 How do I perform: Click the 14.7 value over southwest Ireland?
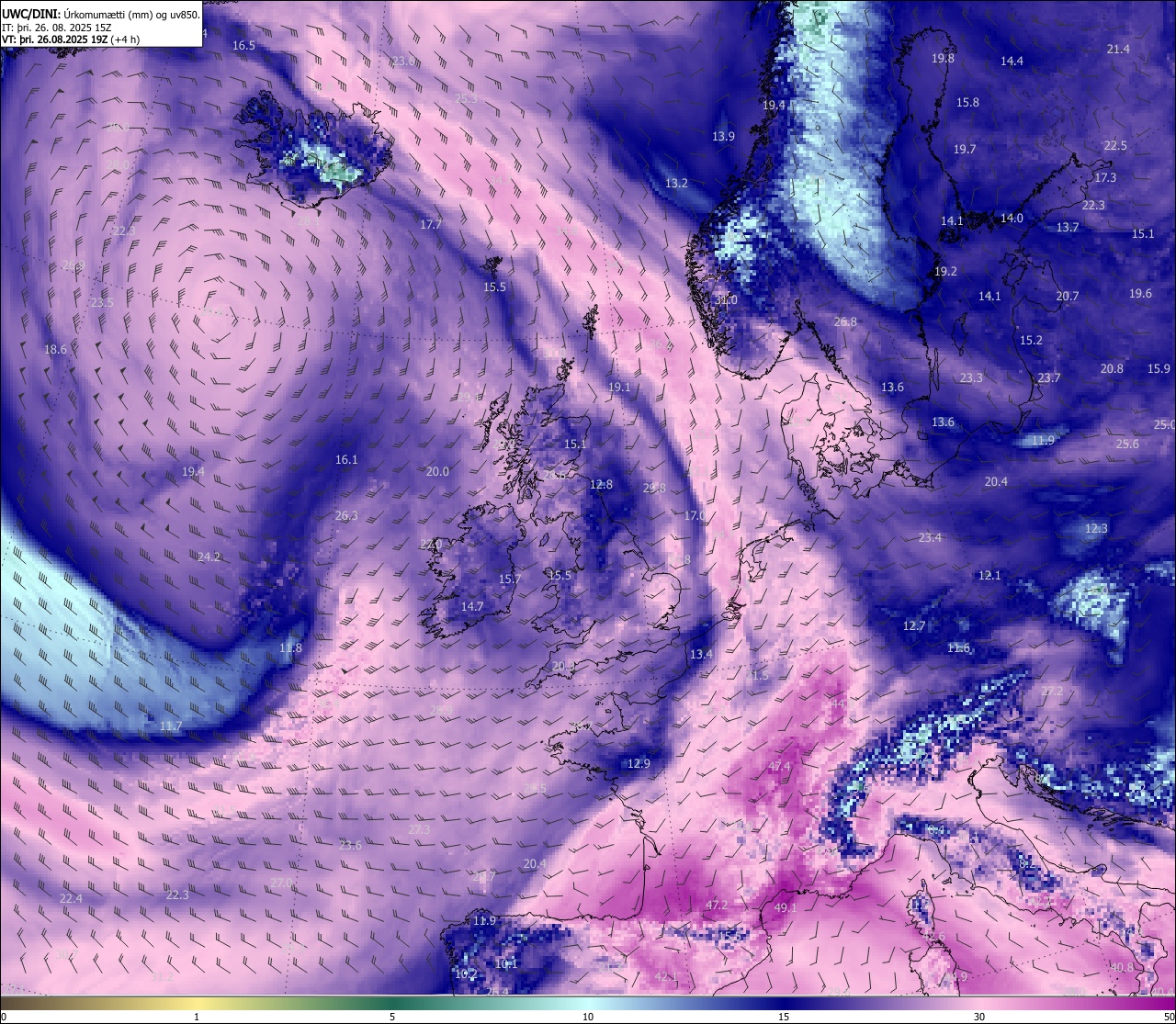(x=472, y=607)
